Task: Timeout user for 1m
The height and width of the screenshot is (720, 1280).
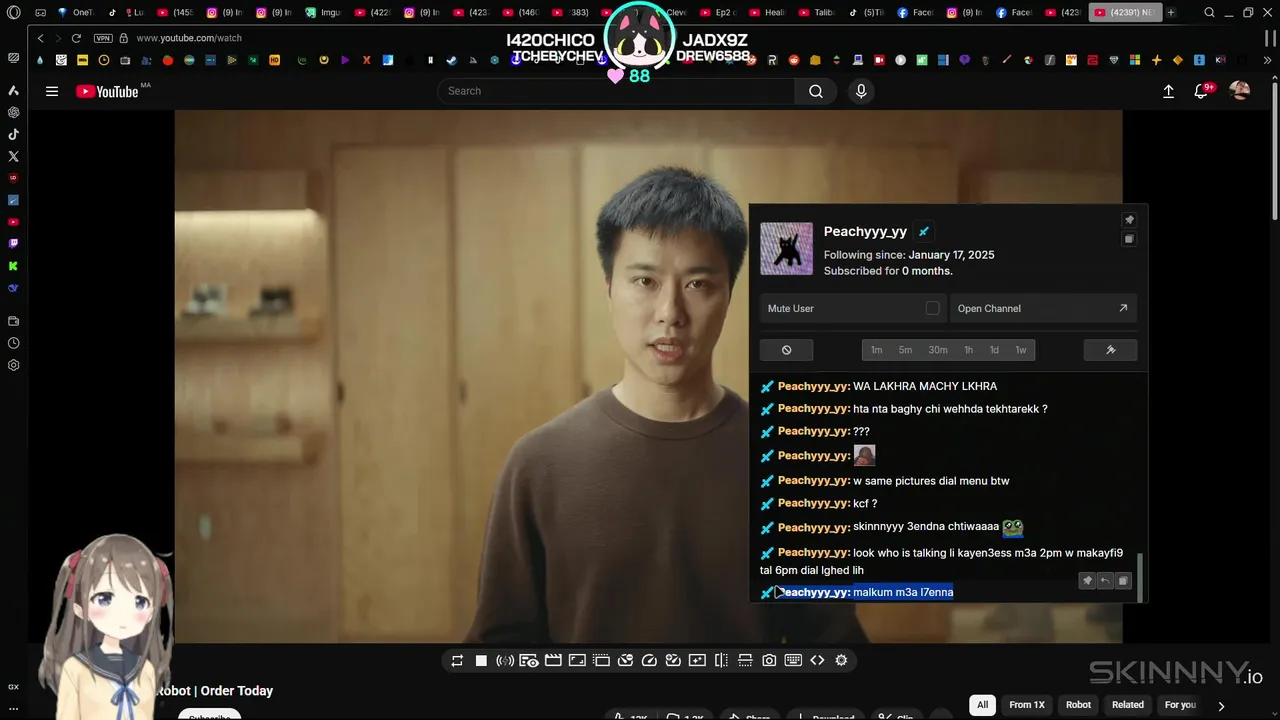Action: coord(876,350)
